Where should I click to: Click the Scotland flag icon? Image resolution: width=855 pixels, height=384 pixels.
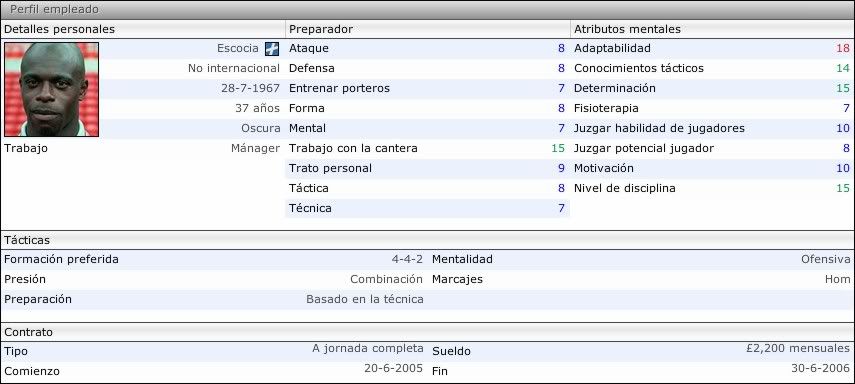point(272,49)
